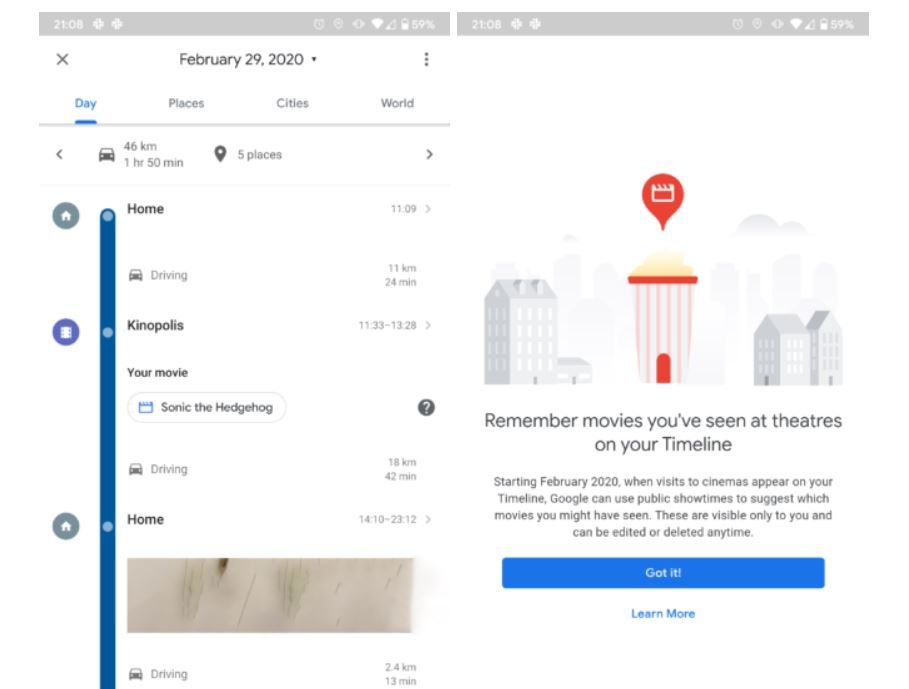This screenshot has width=909, height=689.
Task: Open the three-dot overflow menu
Action: (426, 60)
